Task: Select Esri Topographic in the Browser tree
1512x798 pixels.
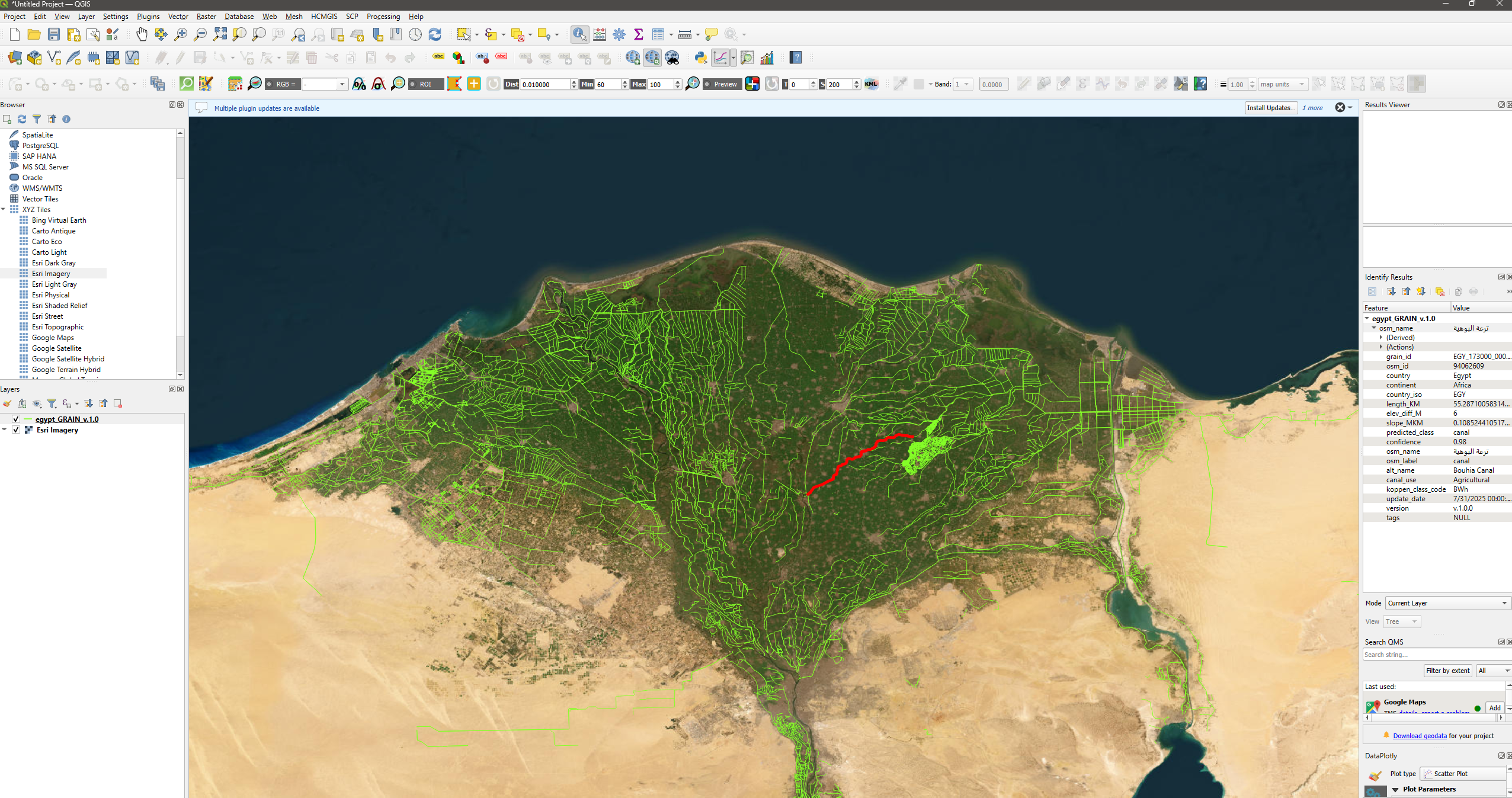Action: point(58,327)
